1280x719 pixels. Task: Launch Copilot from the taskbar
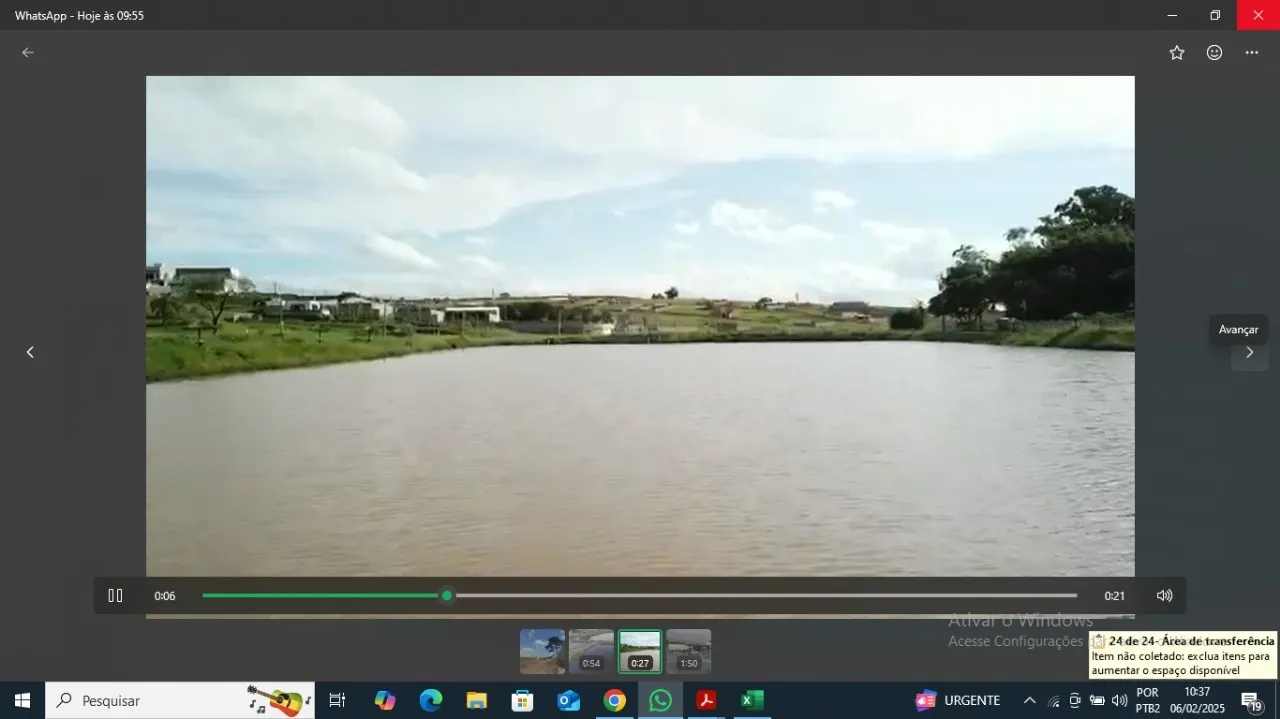coord(385,700)
